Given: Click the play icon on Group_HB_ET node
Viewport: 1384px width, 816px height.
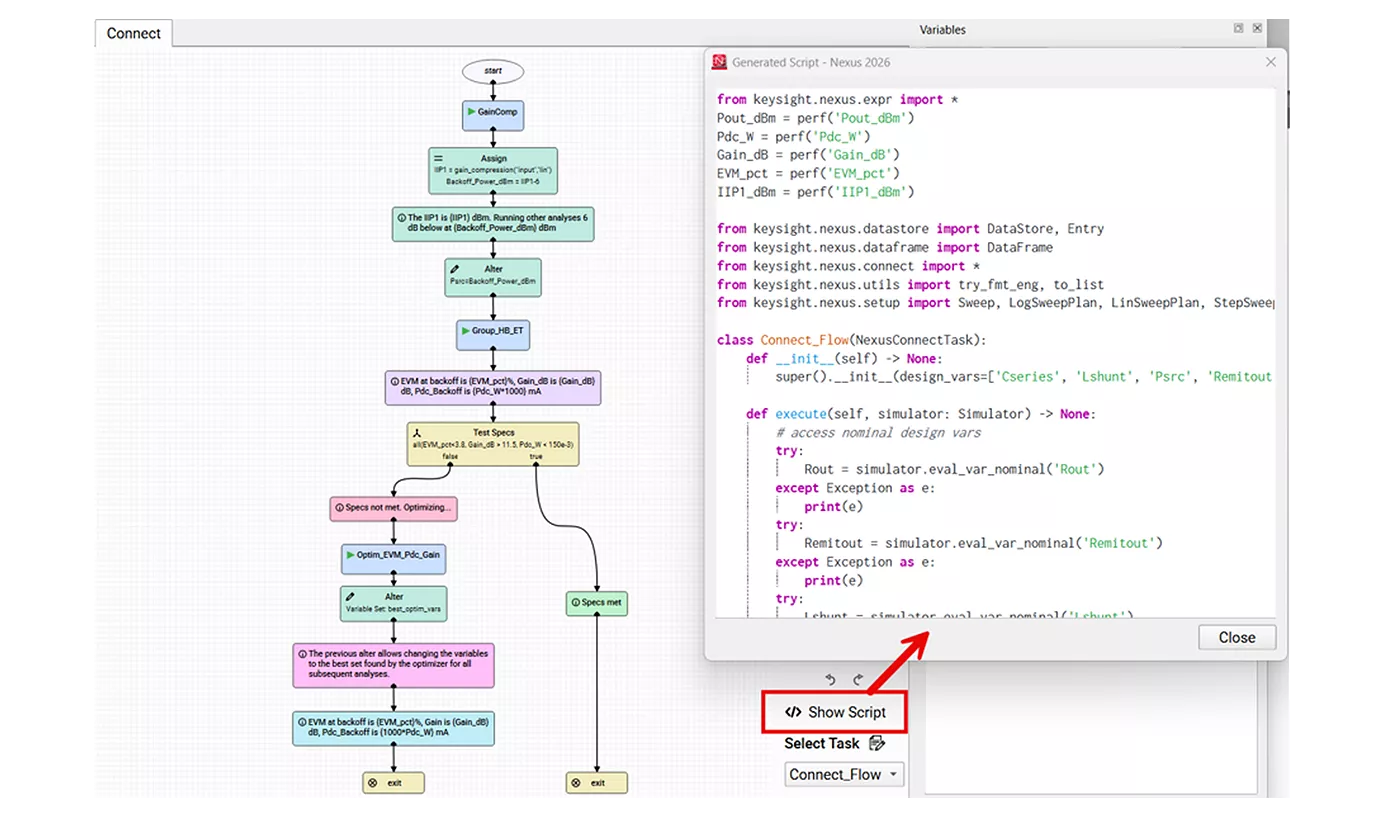Looking at the screenshot, I should tap(466, 330).
